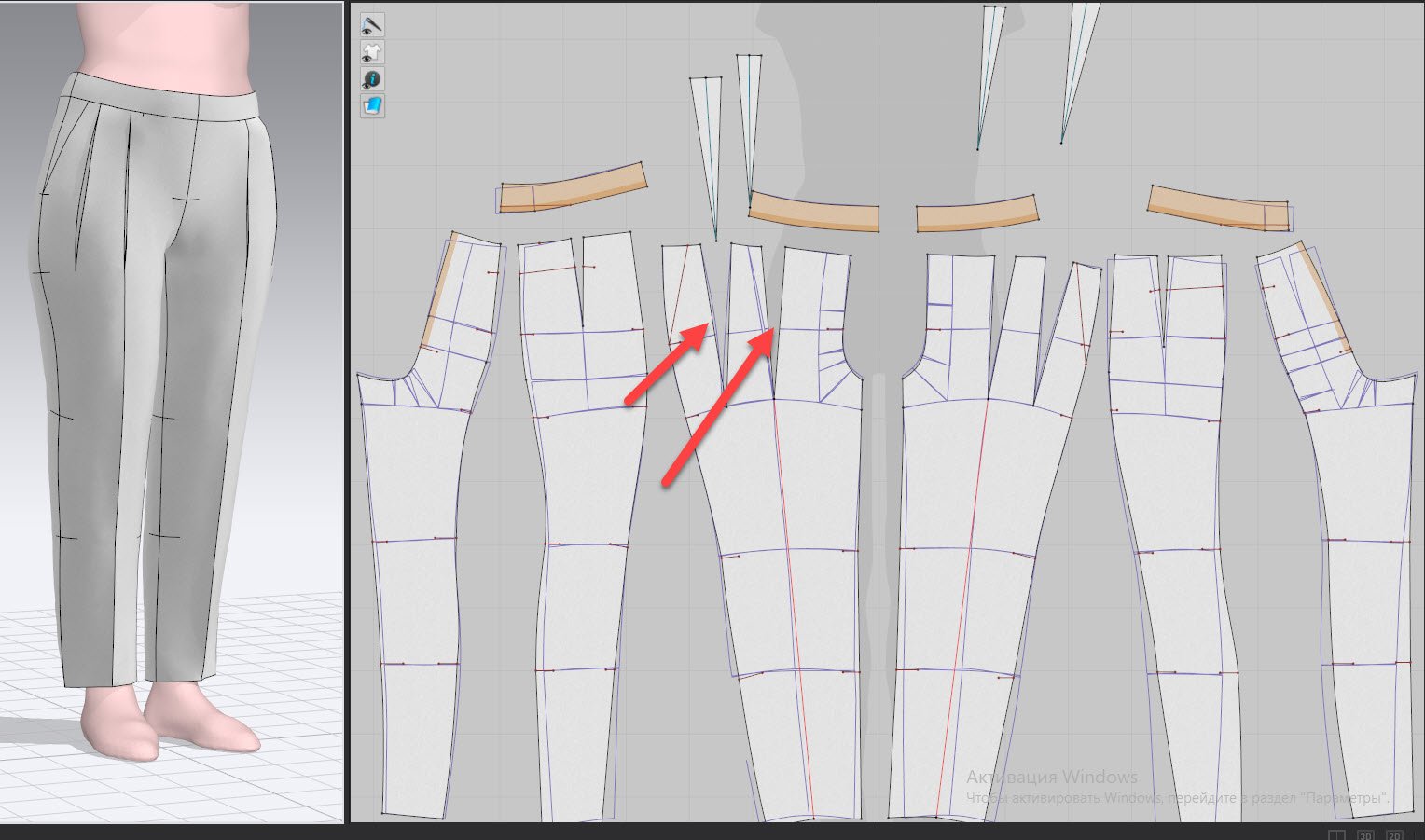Toggle garment visibility (T-shirt with eye icon)
The image size is (1425, 840).
(x=372, y=52)
